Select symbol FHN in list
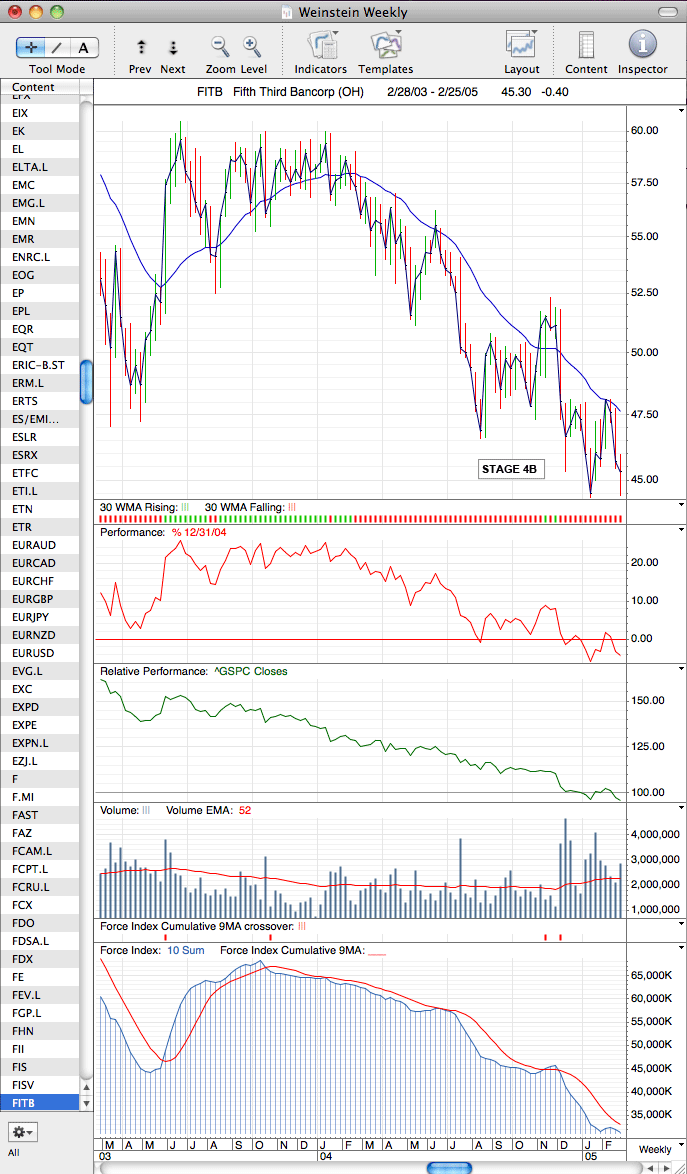This screenshot has width=687, height=1174. (x=39, y=1031)
